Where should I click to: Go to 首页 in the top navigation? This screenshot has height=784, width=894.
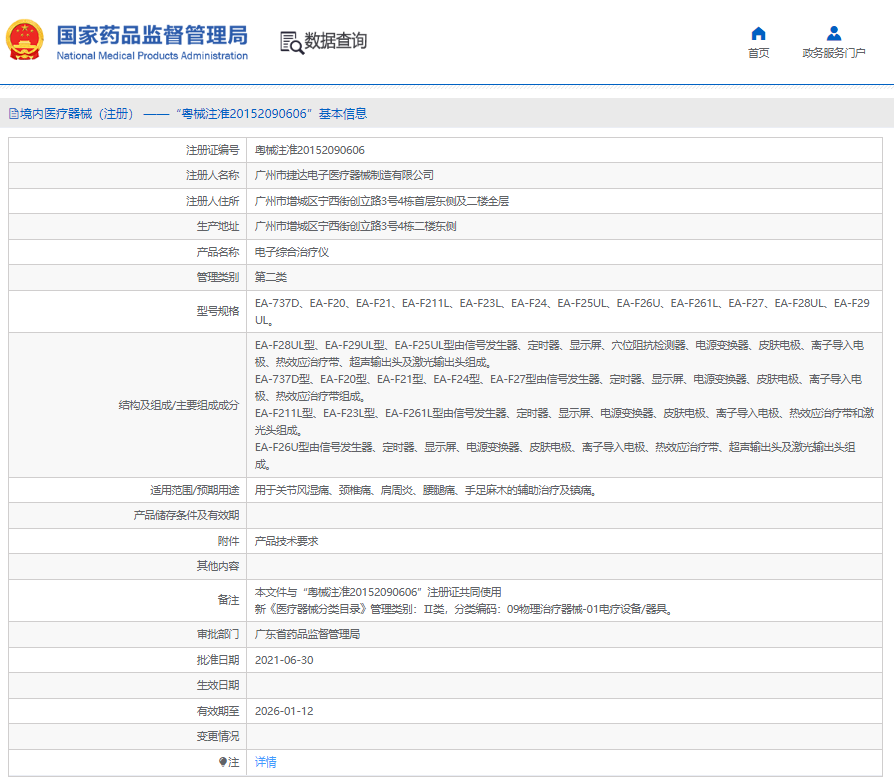pyautogui.click(x=758, y=54)
